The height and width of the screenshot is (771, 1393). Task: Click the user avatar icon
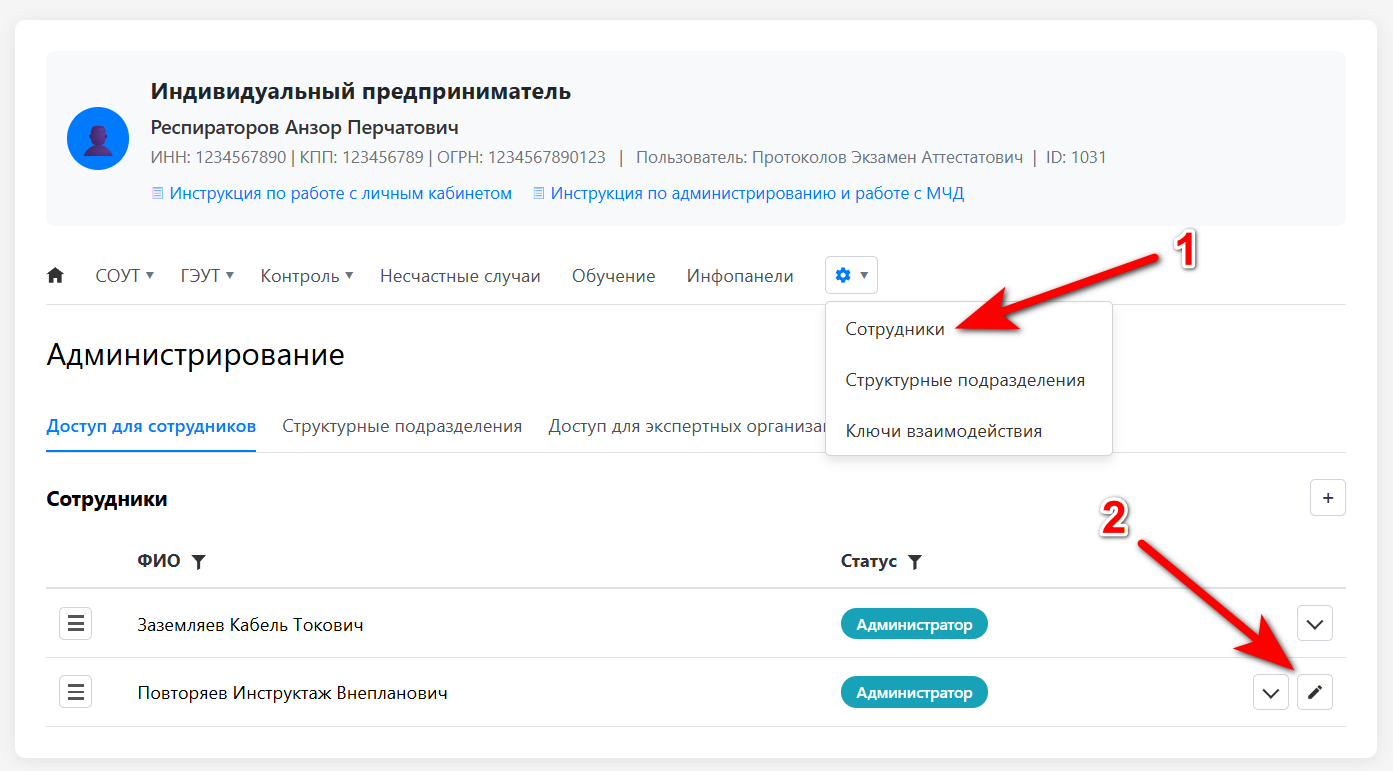[x=98, y=139]
